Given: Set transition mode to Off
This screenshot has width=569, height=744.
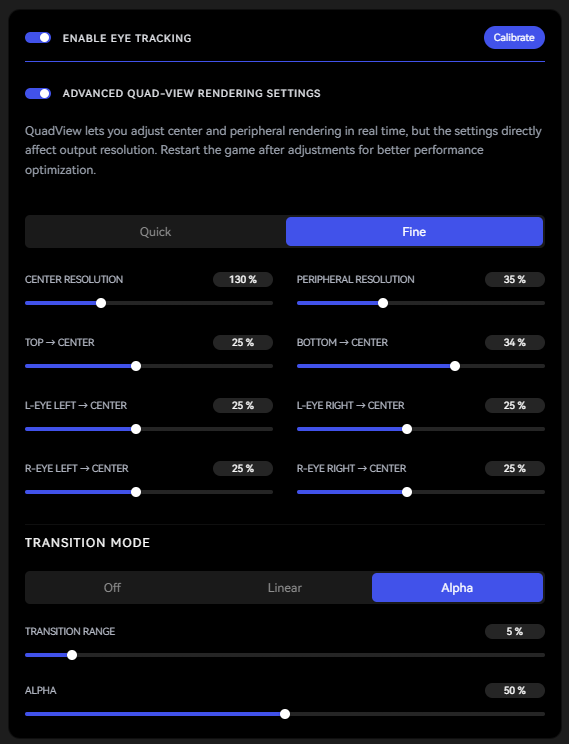Looking at the screenshot, I should click(x=112, y=587).
